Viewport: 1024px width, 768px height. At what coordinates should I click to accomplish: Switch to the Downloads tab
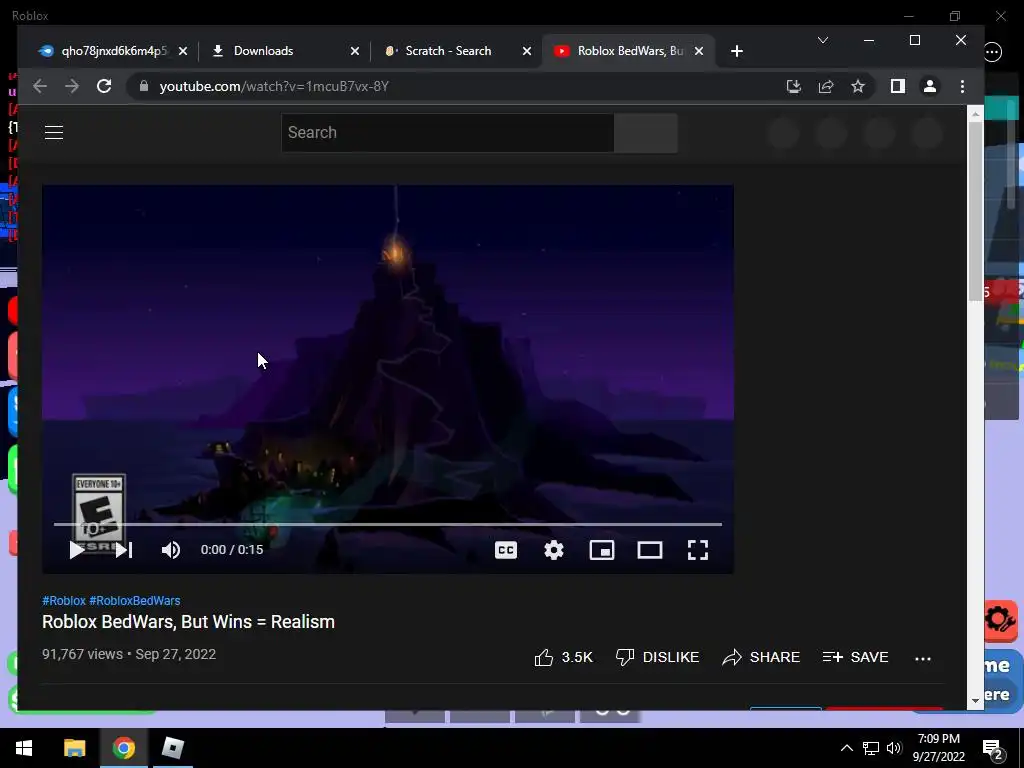[x=263, y=51]
